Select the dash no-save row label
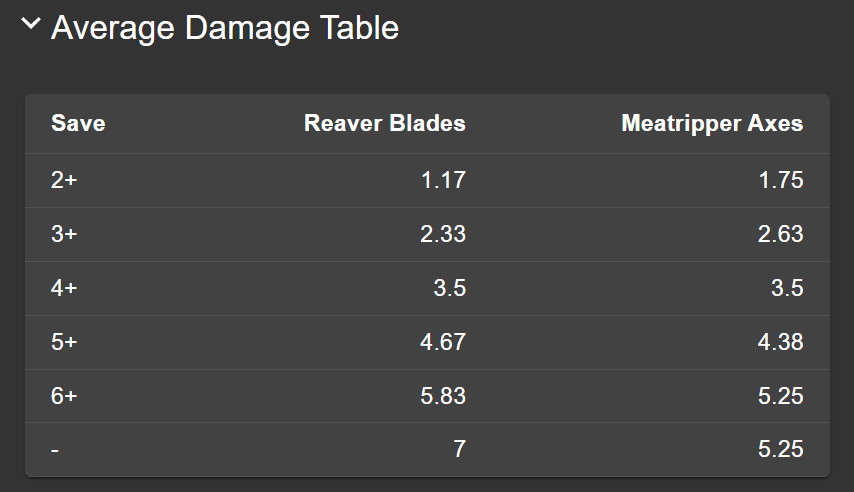The image size is (854, 492). tap(55, 450)
